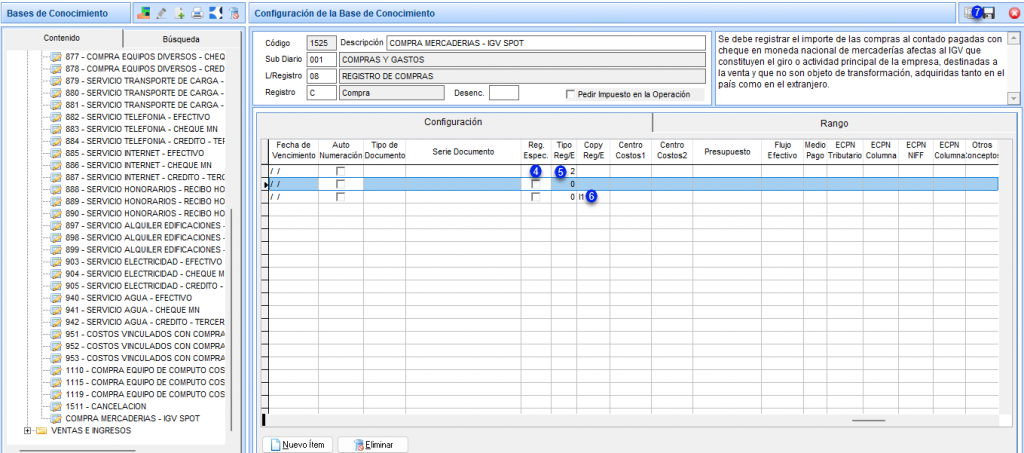The width and height of the screenshot is (1024, 453).
Task: Click the pencil edit icon
Action: 162,12
